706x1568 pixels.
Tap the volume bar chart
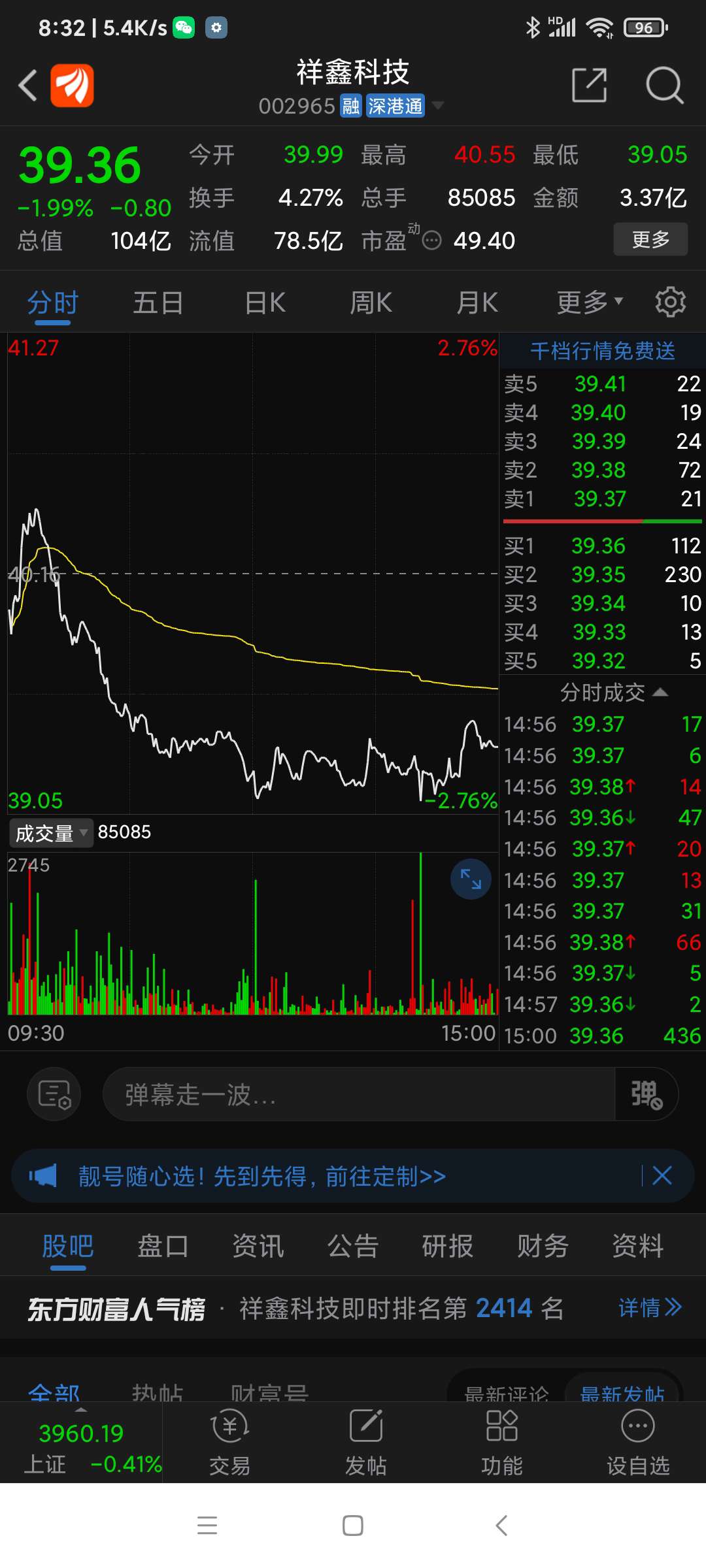click(253, 933)
